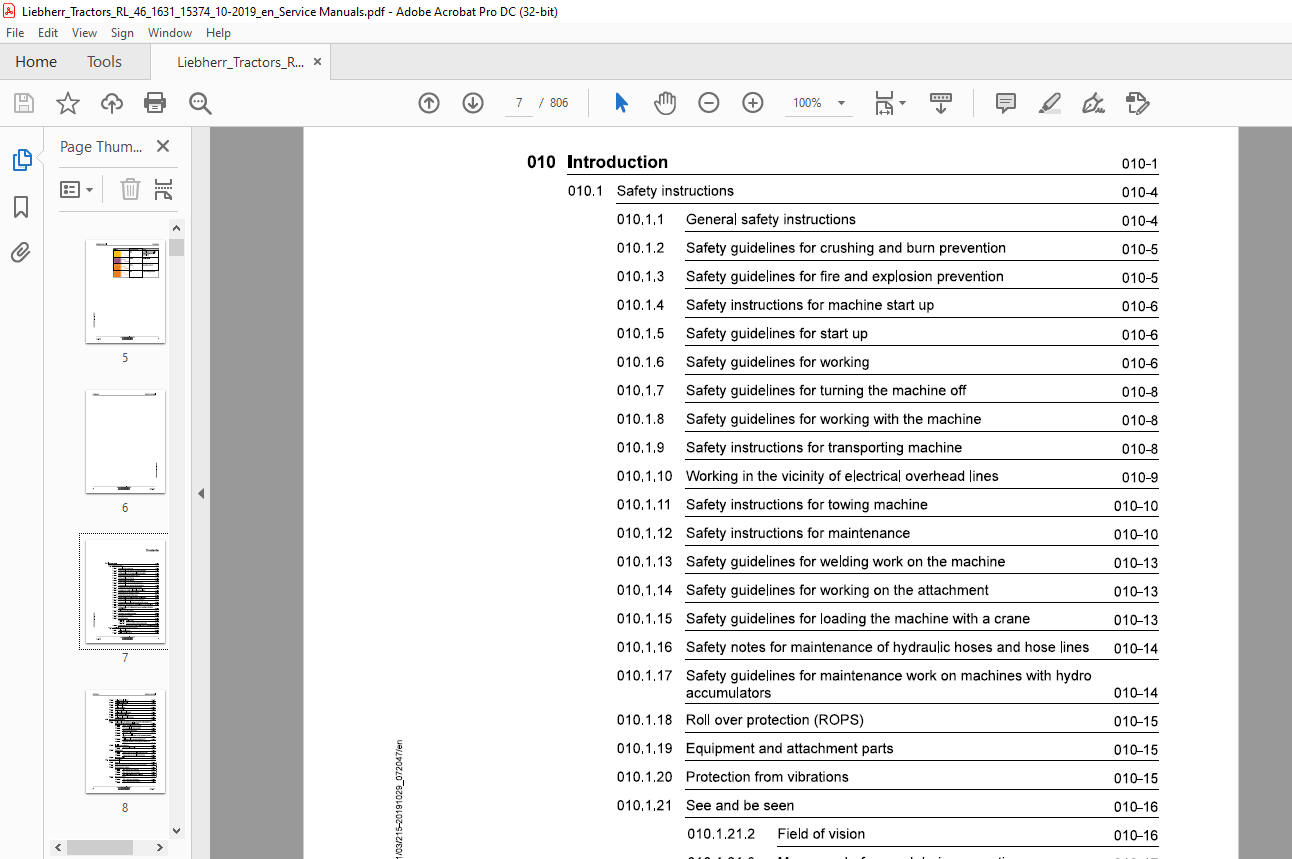Upload file to cloud icon

[112, 103]
